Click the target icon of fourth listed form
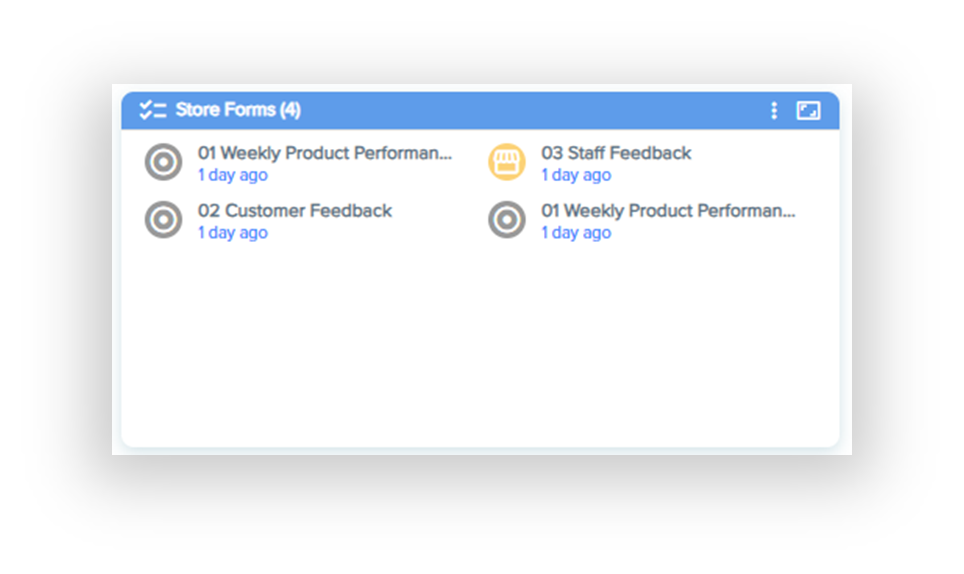Image resolution: width=964 pixels, height=574 pixels. point(507,220)
